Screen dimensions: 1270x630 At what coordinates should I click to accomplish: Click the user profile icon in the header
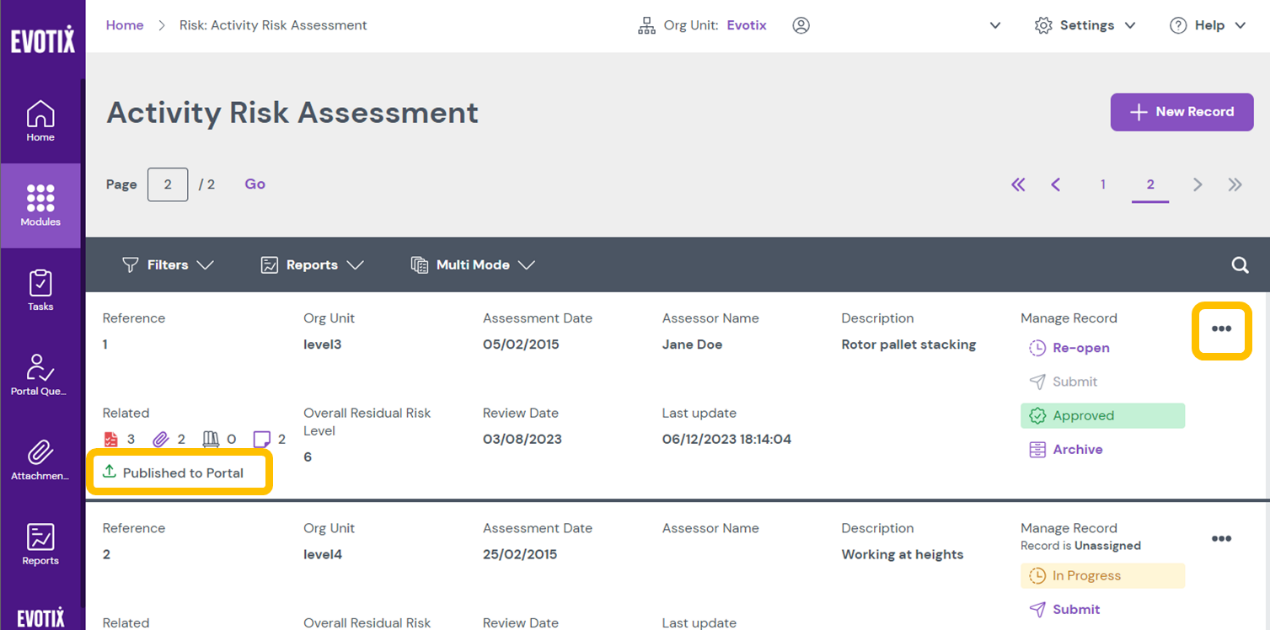[x=801, y=25]
